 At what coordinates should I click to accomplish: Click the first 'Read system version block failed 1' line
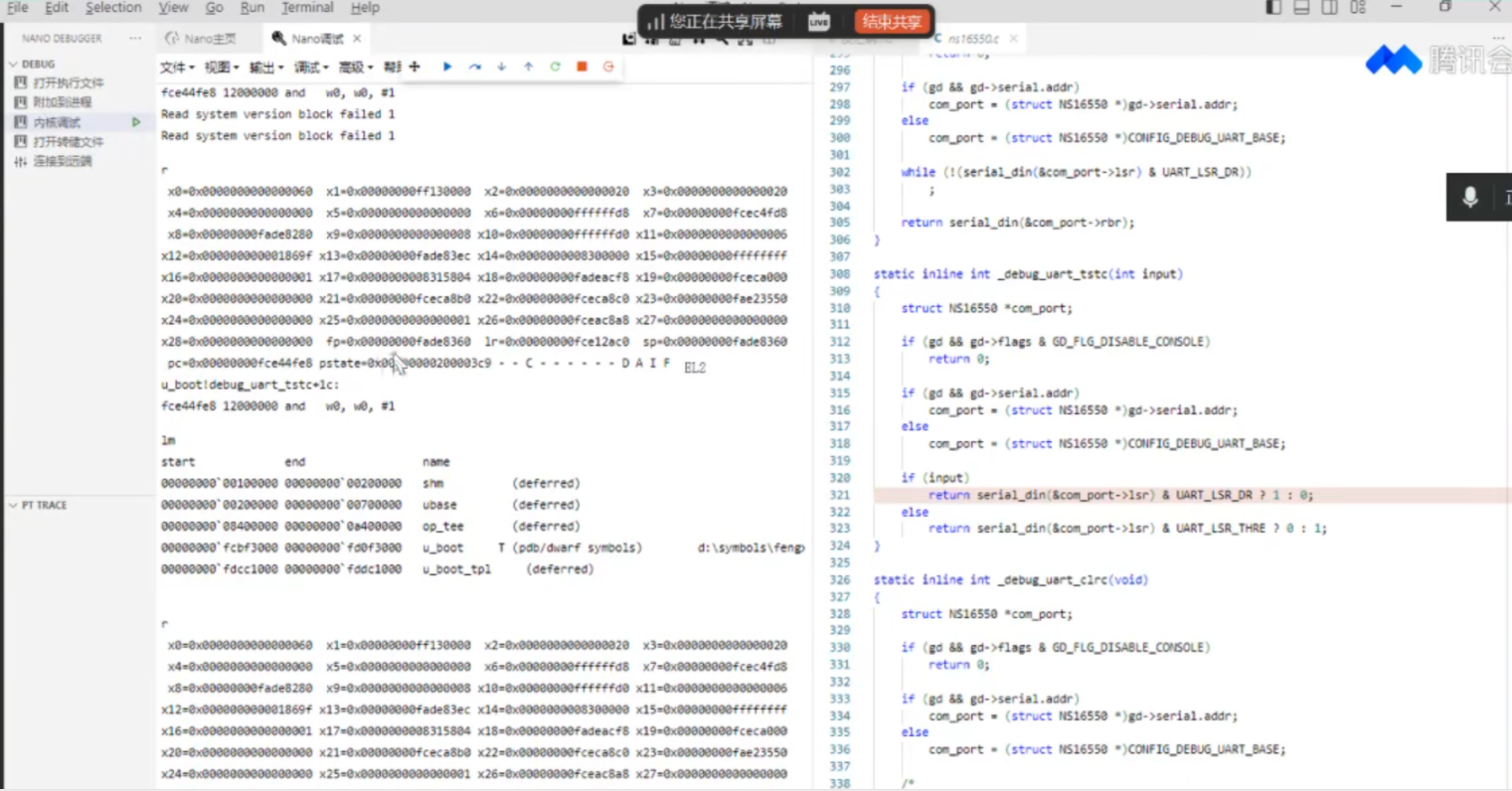[277, 114]
